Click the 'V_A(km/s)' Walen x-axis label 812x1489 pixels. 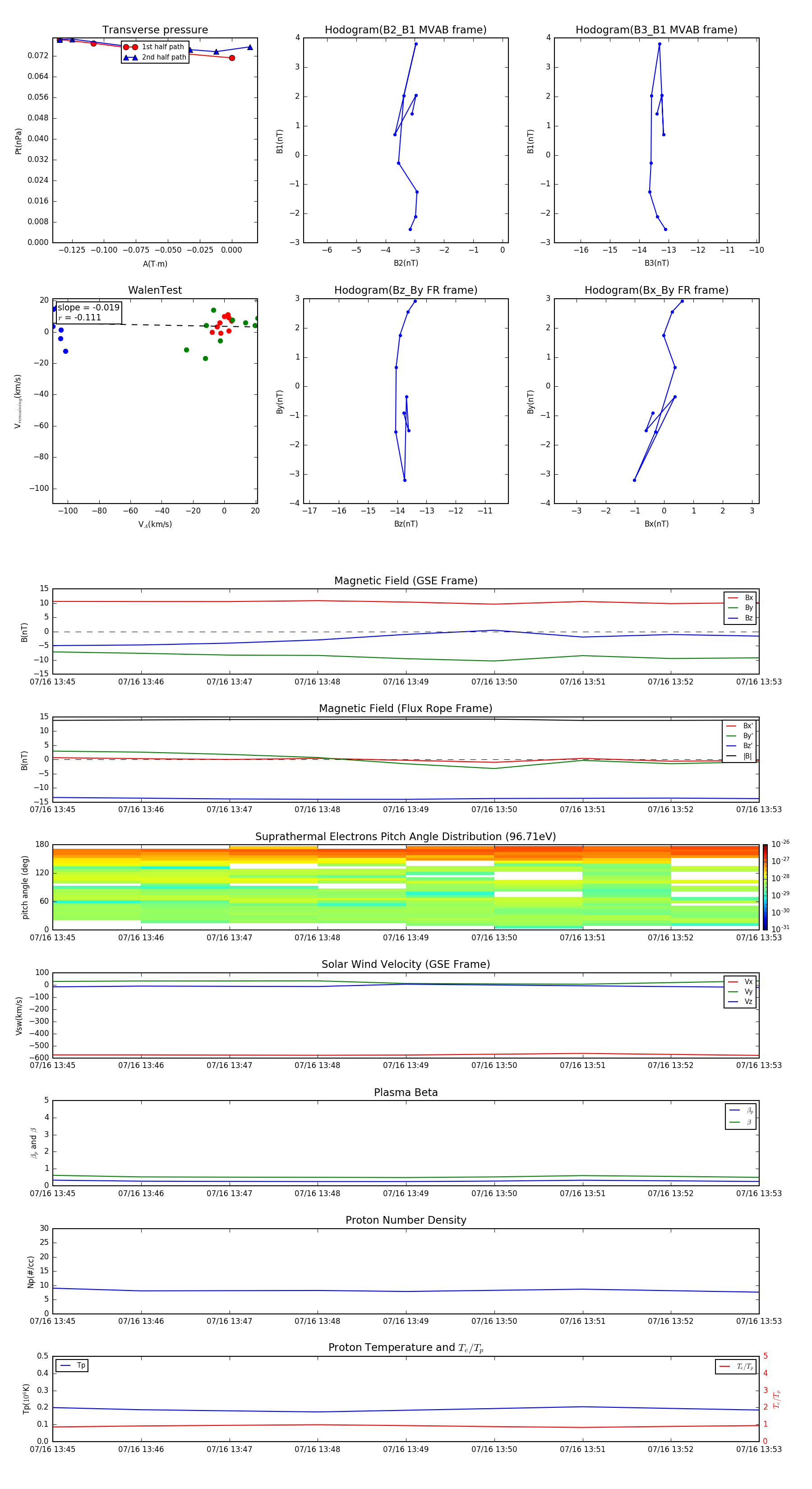pos(155,524)
